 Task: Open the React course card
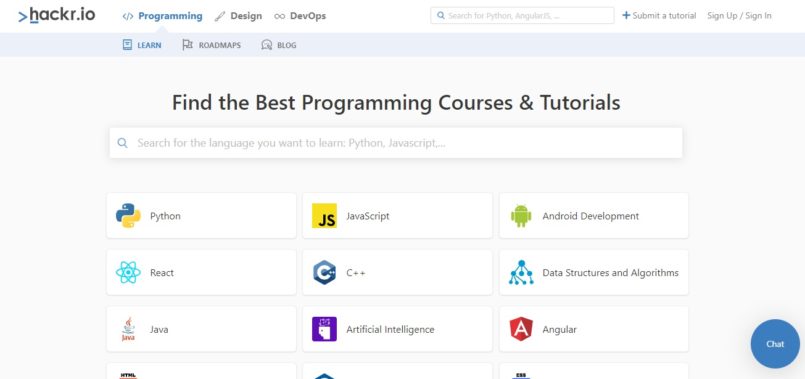(x=201, y=272)
